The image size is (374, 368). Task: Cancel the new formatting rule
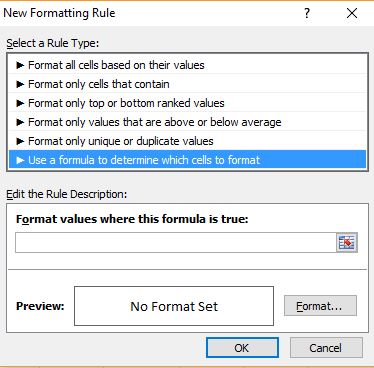click(x=326, y=348)
